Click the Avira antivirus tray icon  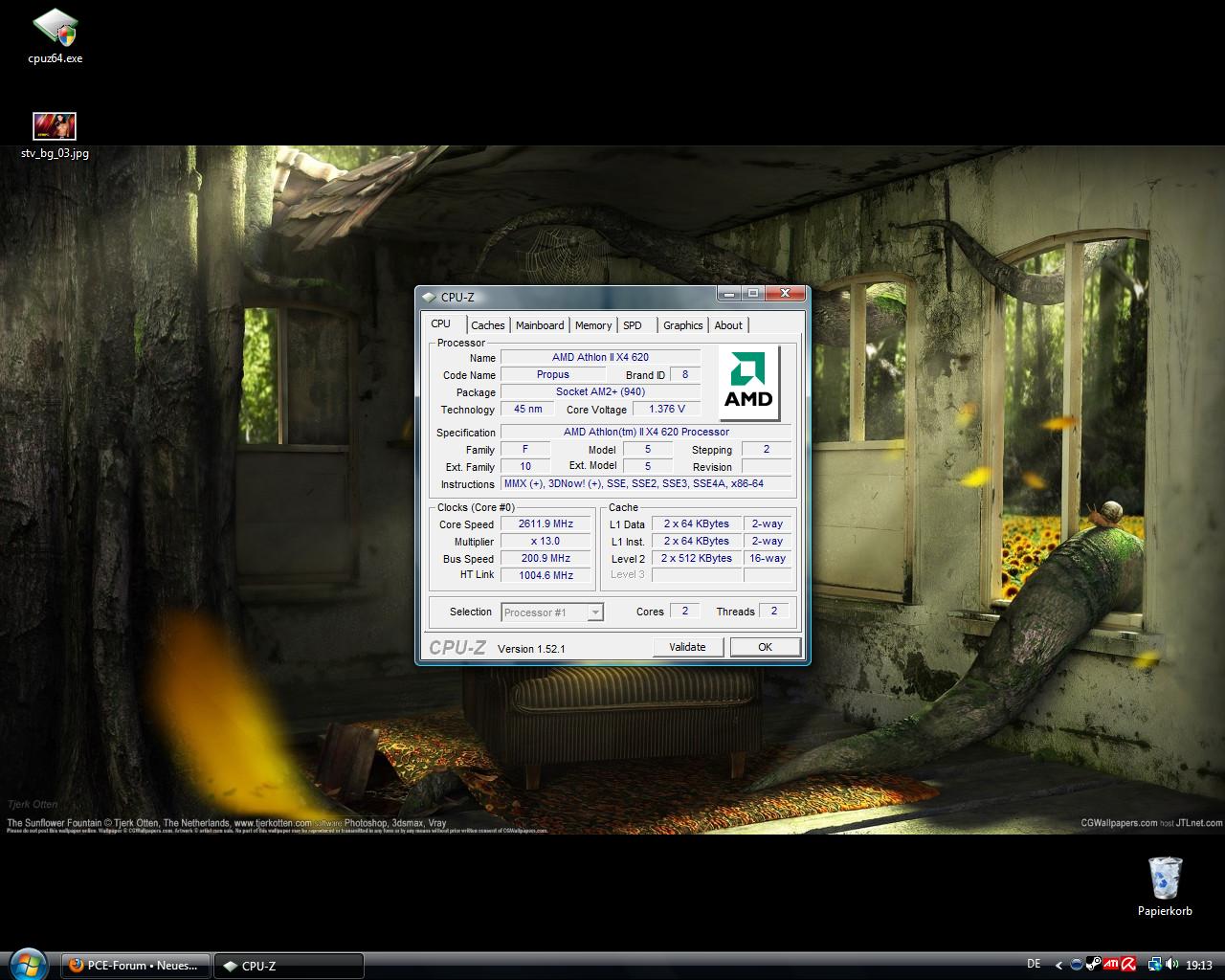[x=1128, y=965]
